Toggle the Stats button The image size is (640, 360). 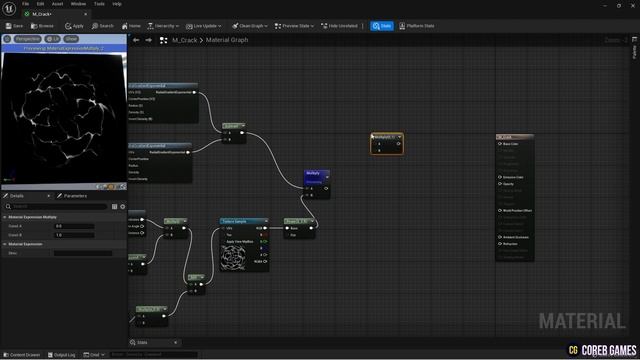pyautogui.click(x=382, y=26)
